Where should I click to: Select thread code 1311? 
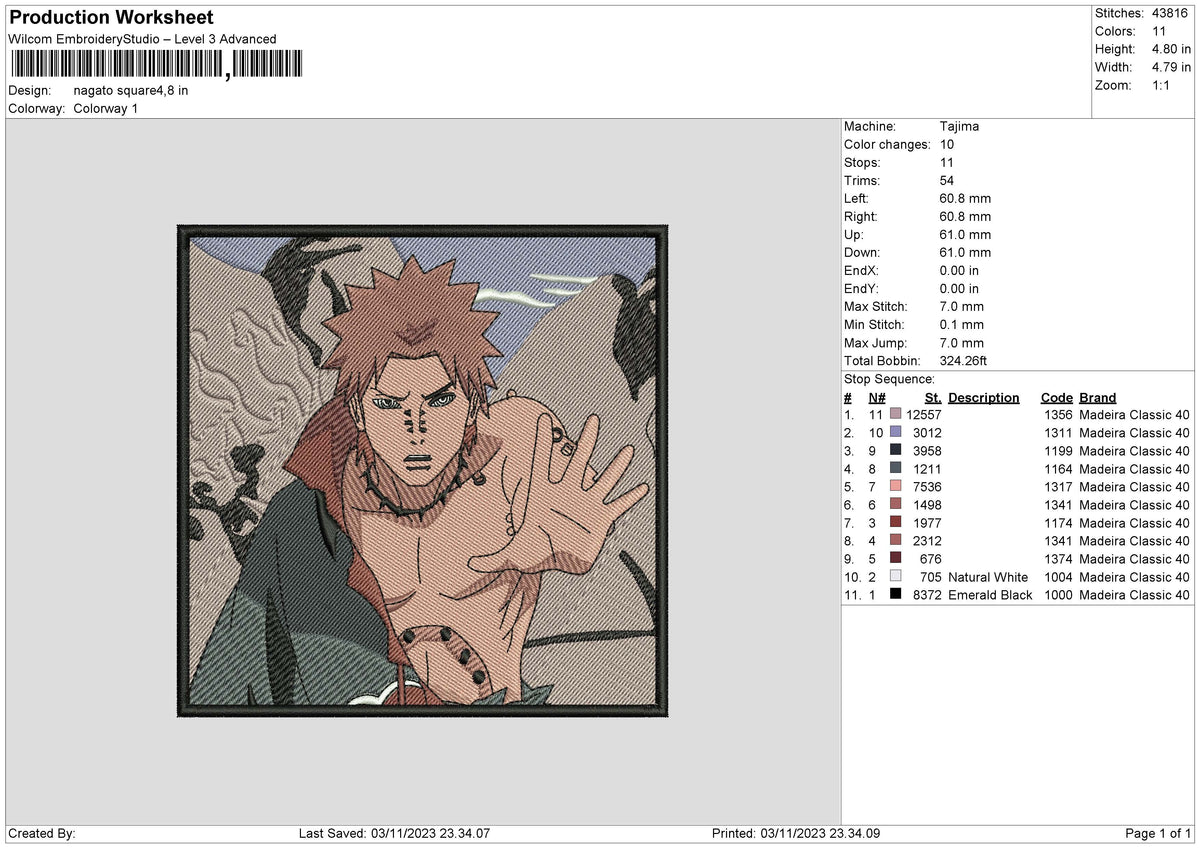(1058, 433)
